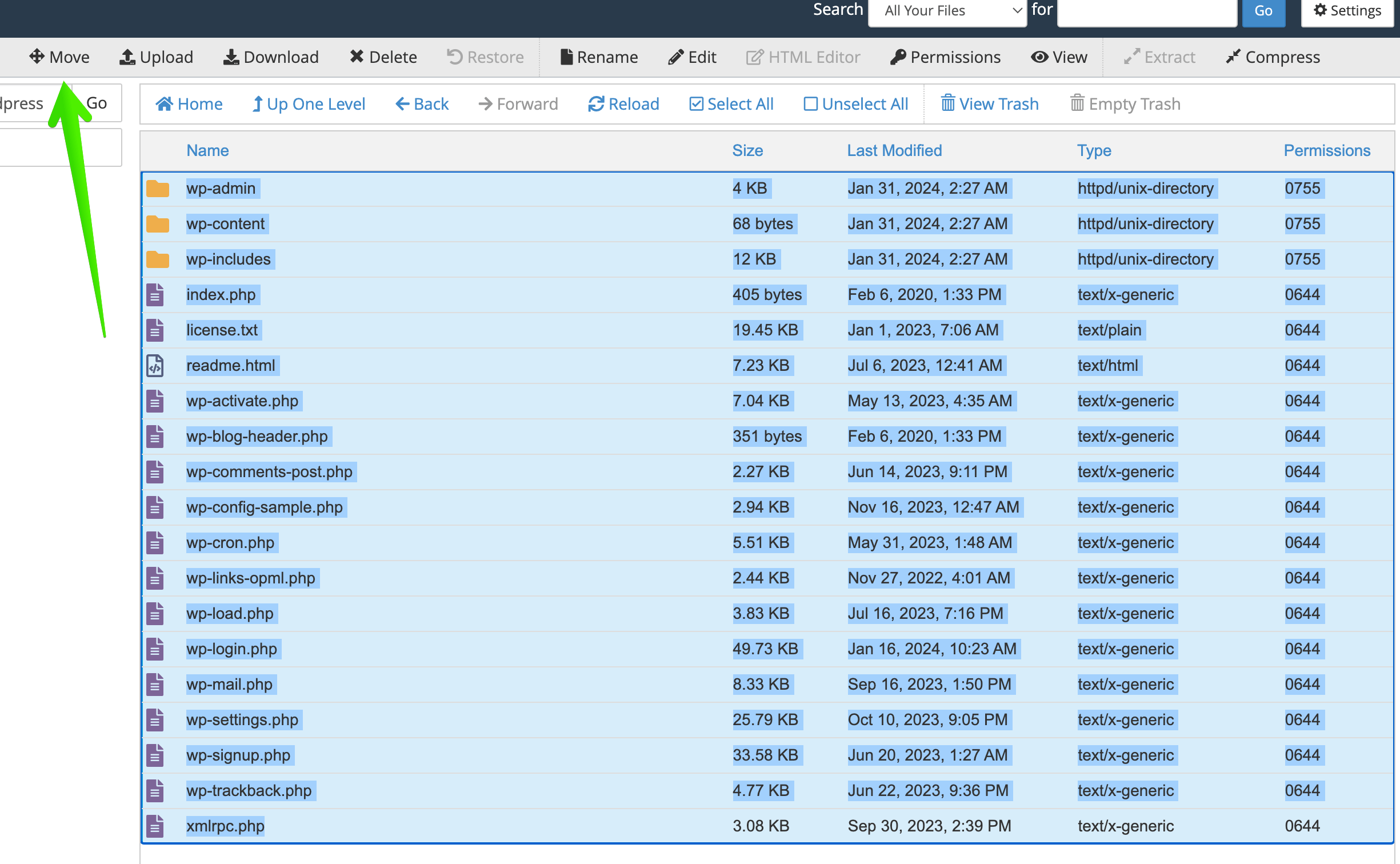Sort the list by Size column

click(x=747, y=150)
